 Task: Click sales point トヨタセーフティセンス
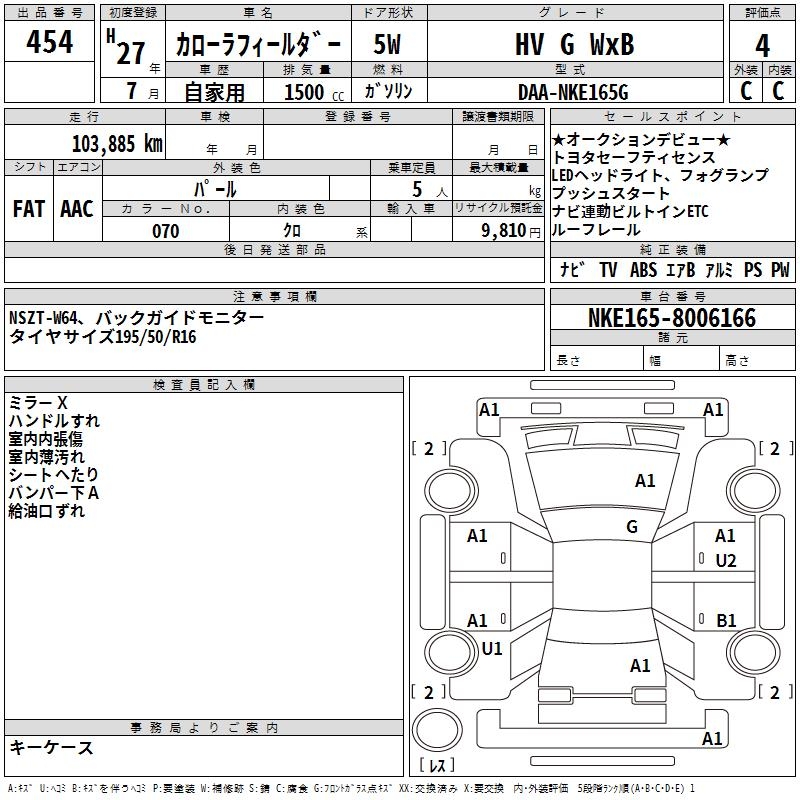[634, 157]
